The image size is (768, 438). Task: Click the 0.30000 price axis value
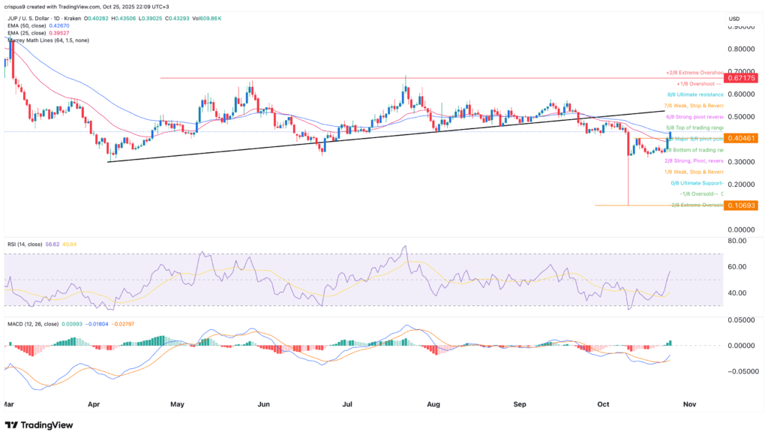741,162
